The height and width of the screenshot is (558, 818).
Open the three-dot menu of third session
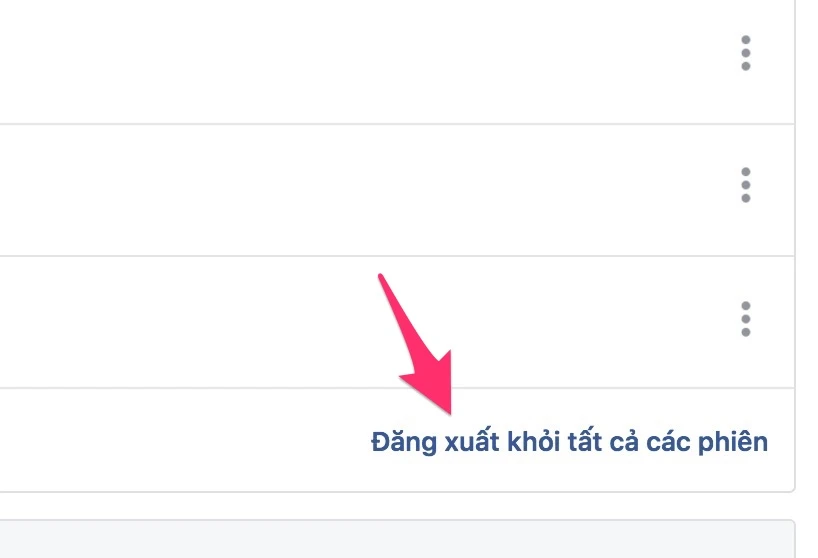tap(745, 319)
